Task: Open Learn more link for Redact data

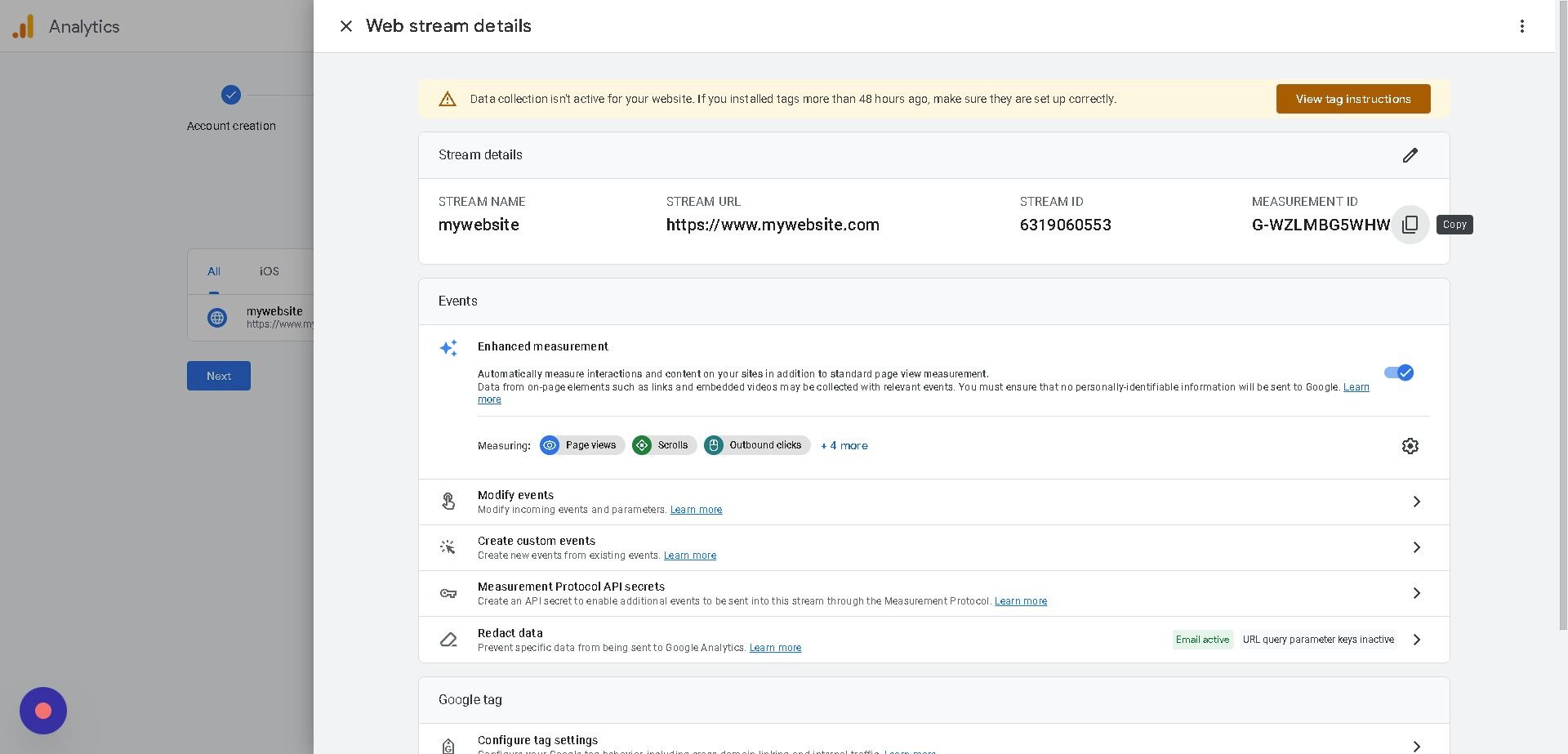Action: click(x=775, y=648)
